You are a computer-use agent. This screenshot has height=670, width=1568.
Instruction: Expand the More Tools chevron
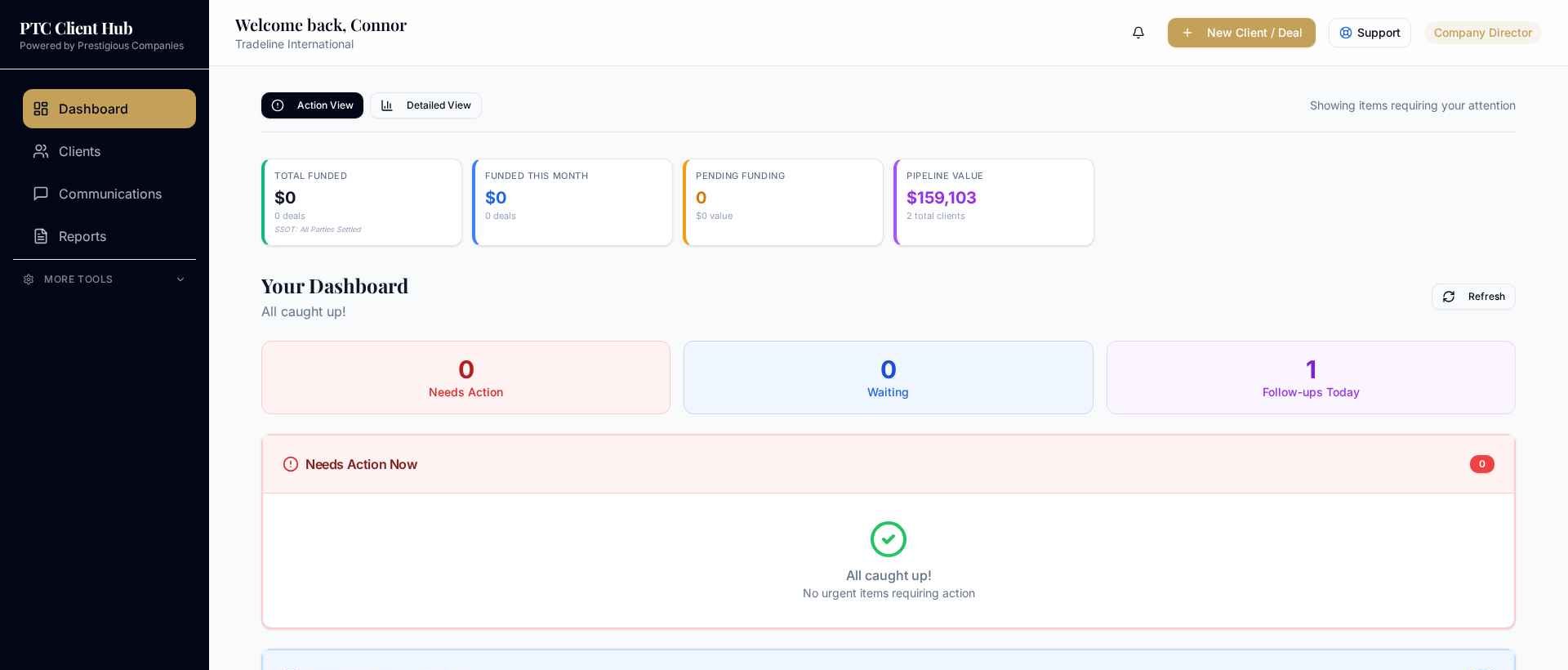180,279
